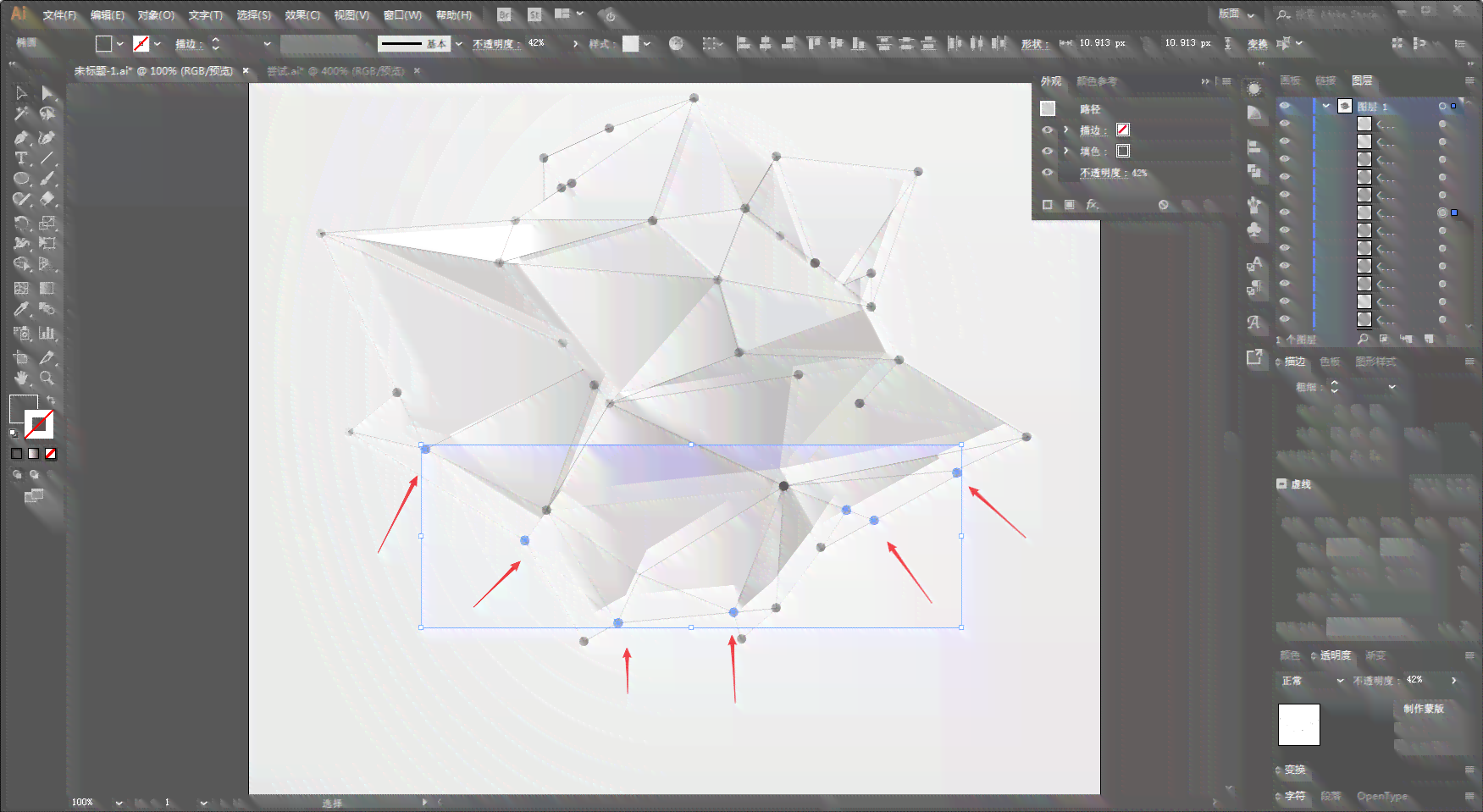Switch to the 尝试.ai document tab
1483x812 pixels.
(336, 71)
